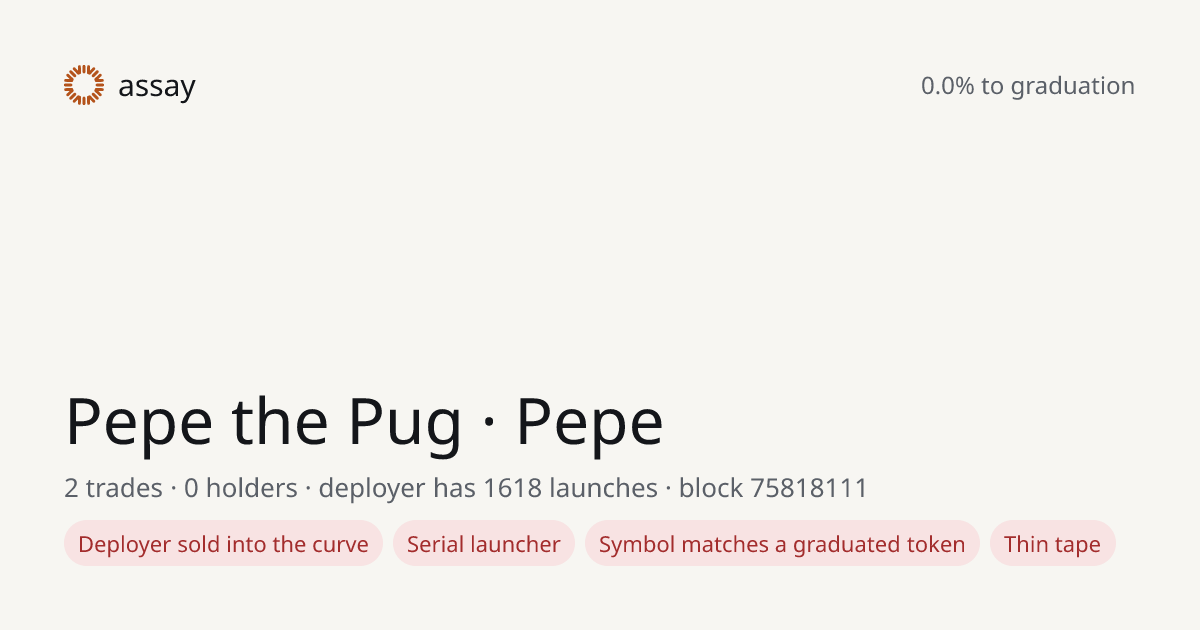Image resolution: width=1200 pixels, height=630 pixels.
Task: Select the 0 holders stat
Action: click(241, 488)
